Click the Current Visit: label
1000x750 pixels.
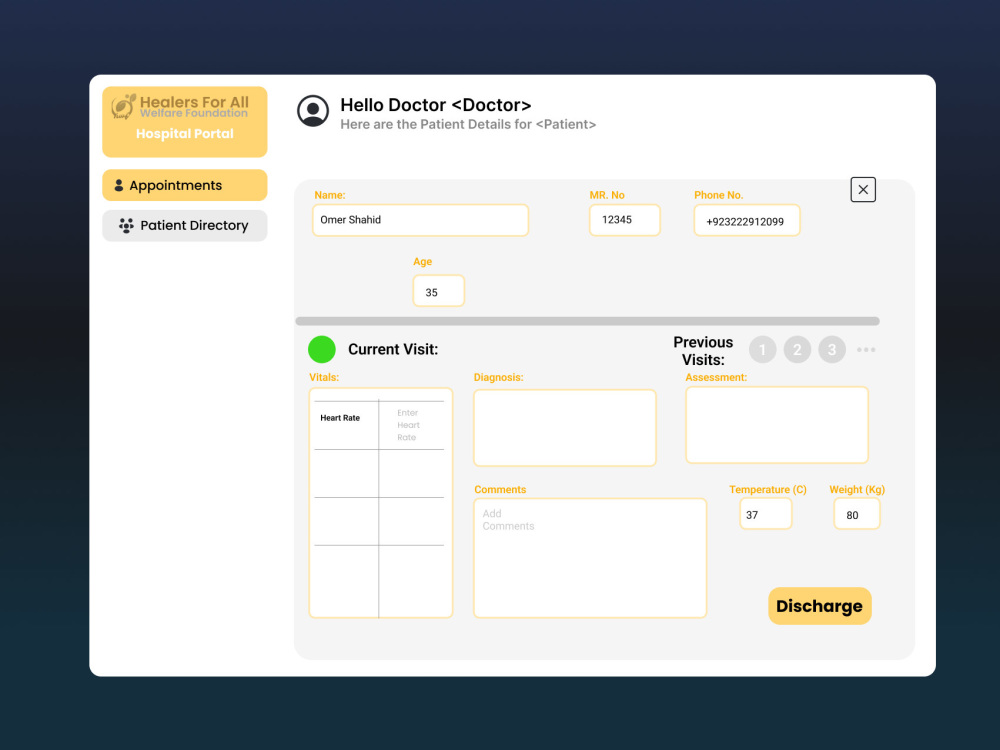point(393,349)
